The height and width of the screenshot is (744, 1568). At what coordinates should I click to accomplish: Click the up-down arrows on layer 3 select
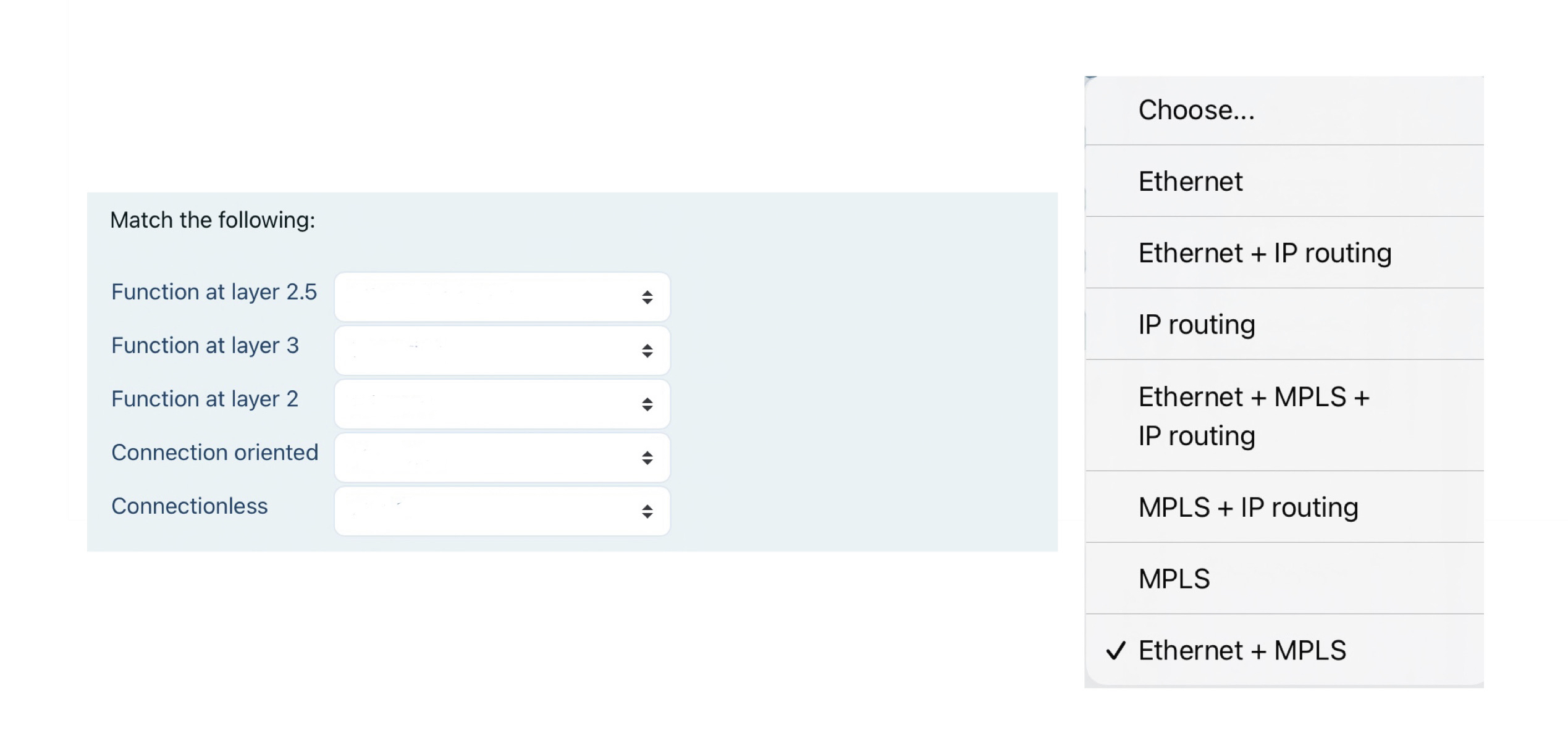(648, 350)
